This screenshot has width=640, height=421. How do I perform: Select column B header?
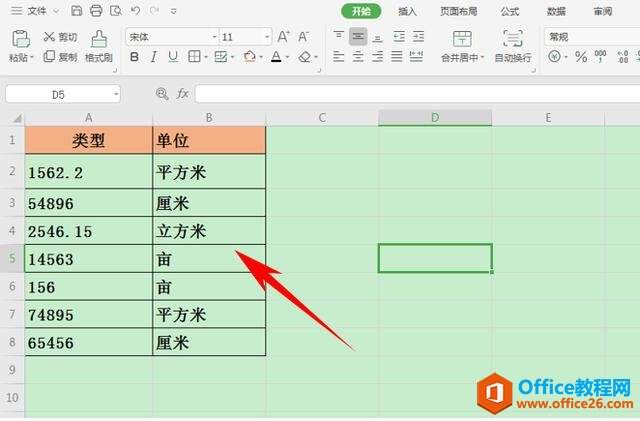pyautogui.click(x=209, y=118)
